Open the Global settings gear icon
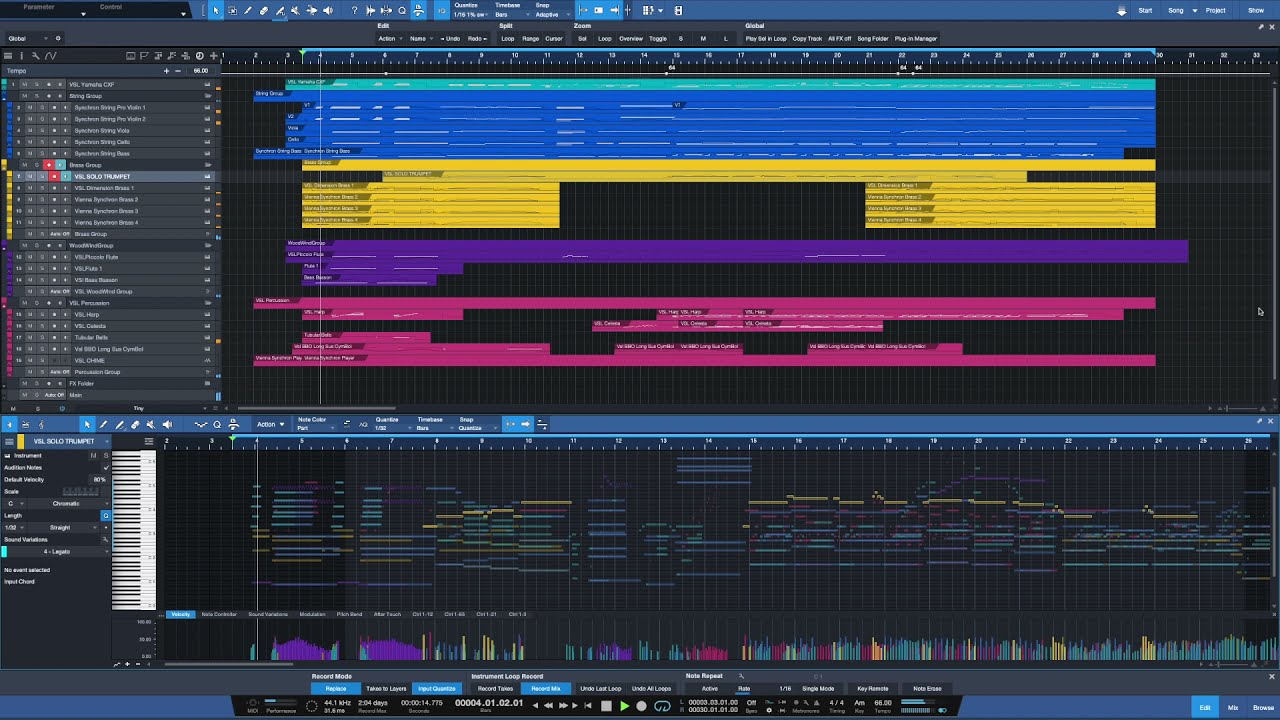The width and height of the screenshot is (1280, 720). click(x=57, y=38)
